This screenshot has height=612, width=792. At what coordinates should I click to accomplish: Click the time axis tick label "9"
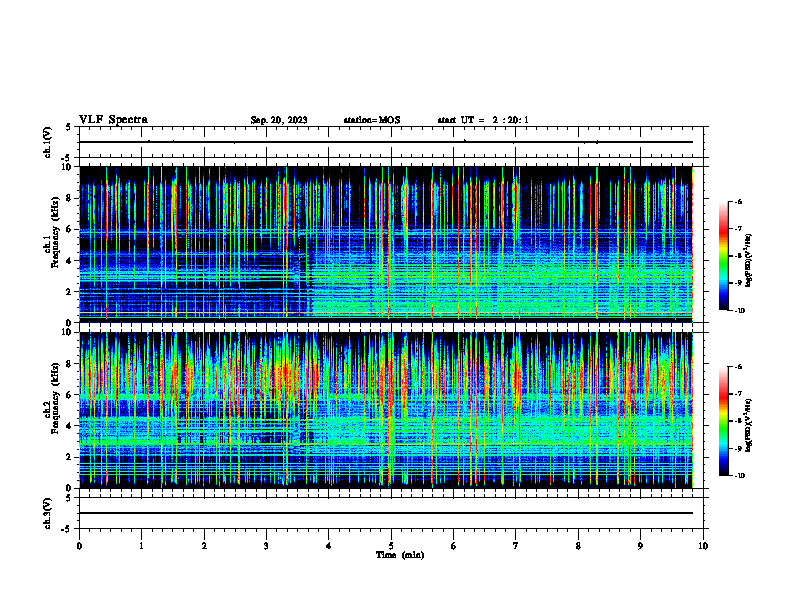coord(640,546)
